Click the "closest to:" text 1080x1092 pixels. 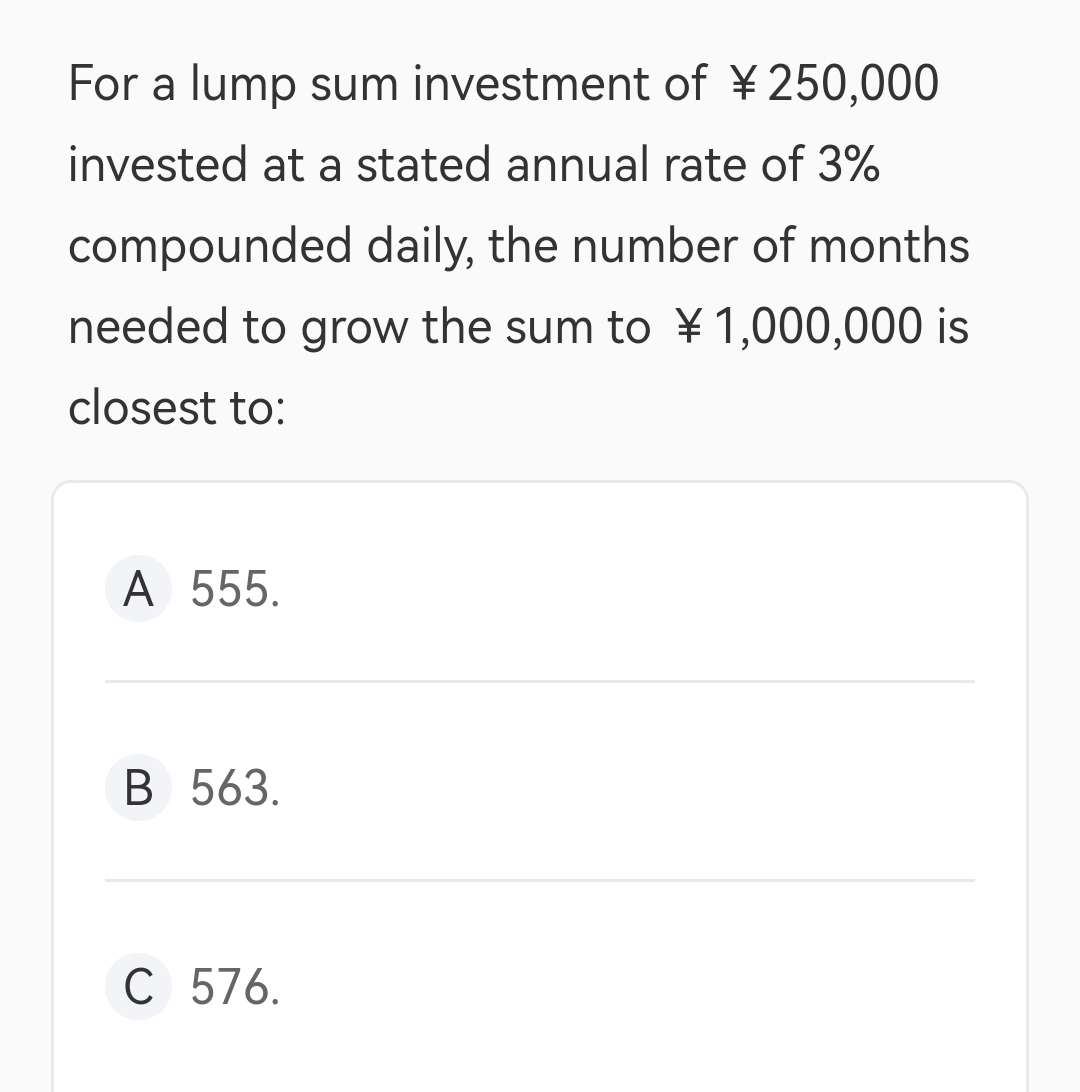[x=177, y=408]
